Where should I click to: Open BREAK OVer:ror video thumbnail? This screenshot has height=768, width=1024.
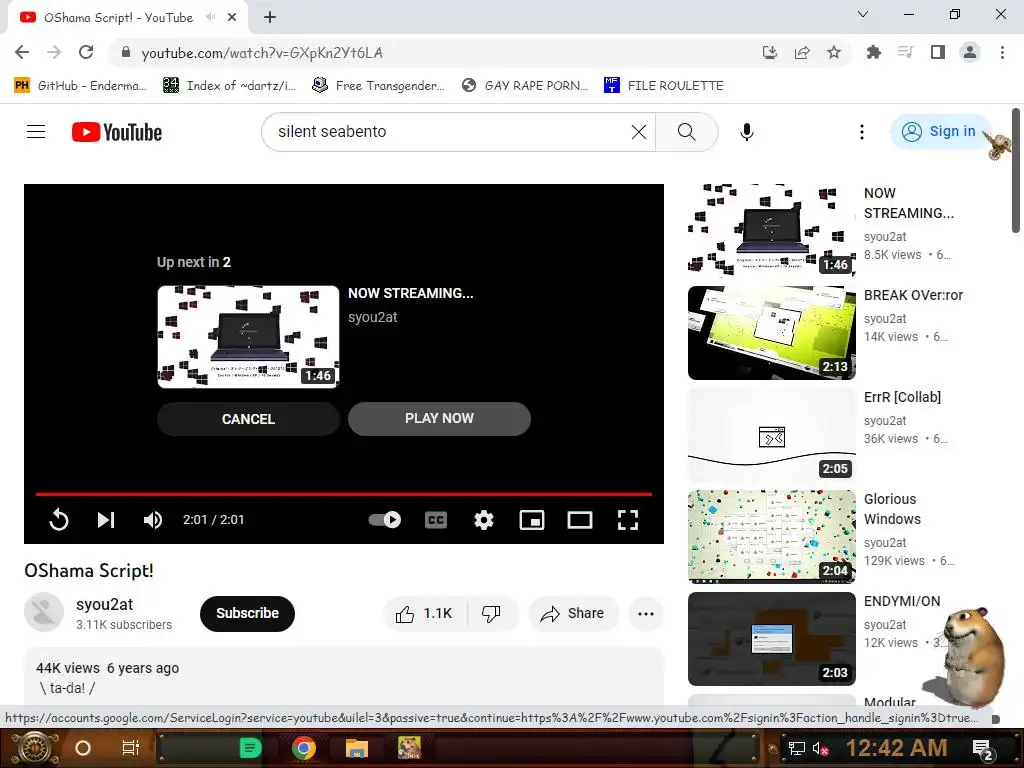pyautogui.click(x=771, y=332)
